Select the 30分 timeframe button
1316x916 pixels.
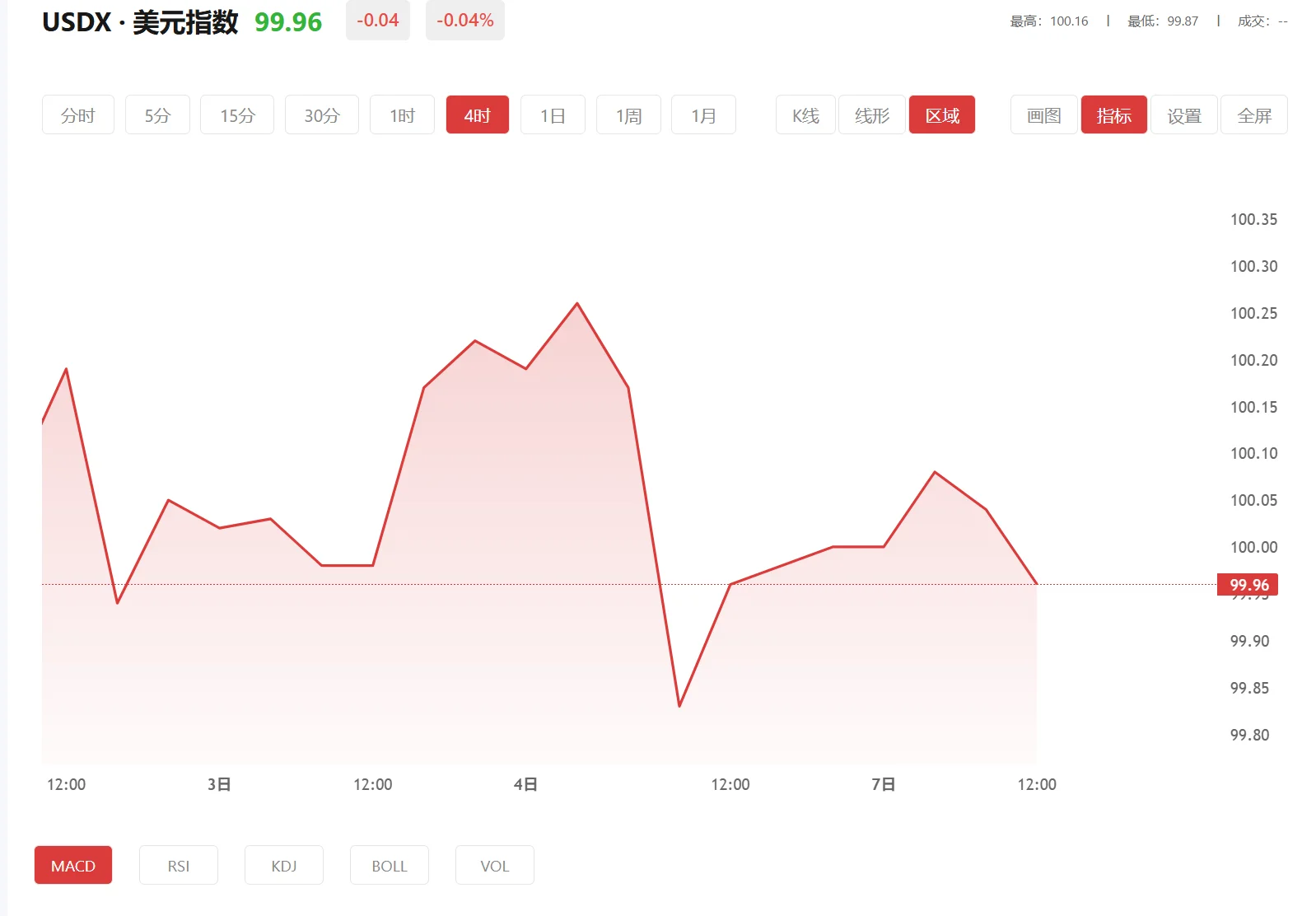pyautogui.click(x=321, y=115)
